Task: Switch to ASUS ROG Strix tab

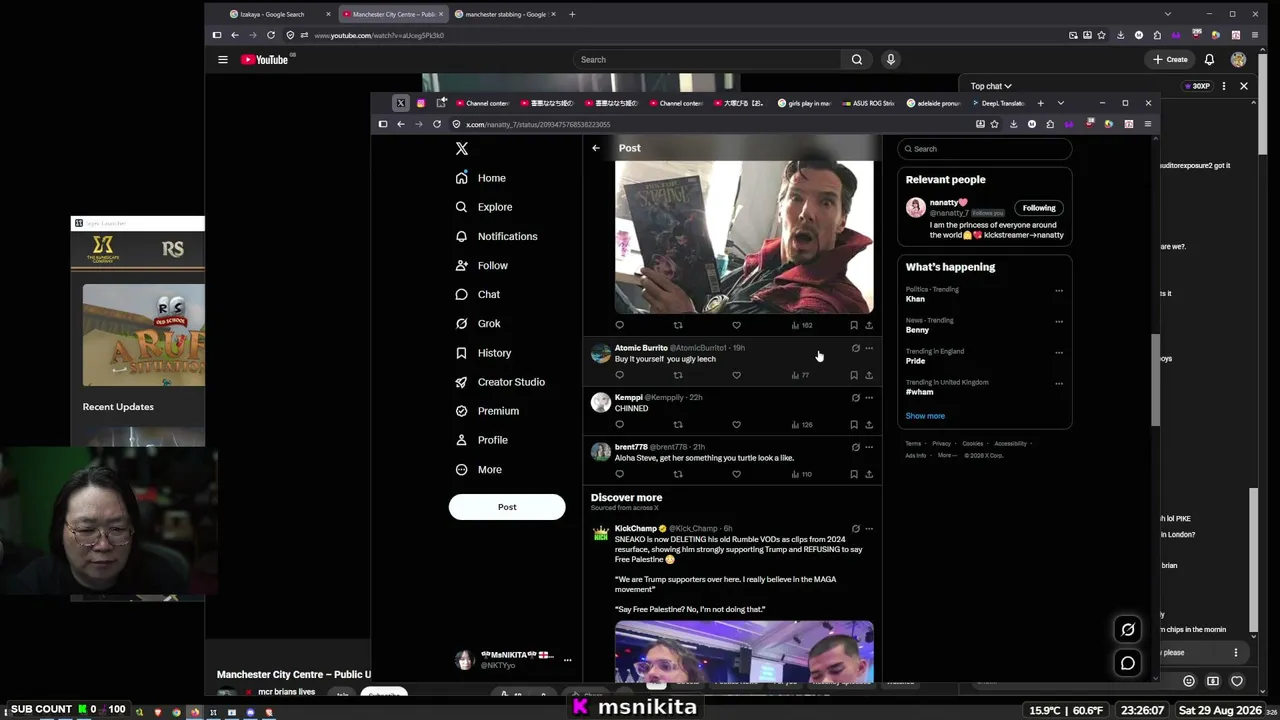Action: [868, 103]
